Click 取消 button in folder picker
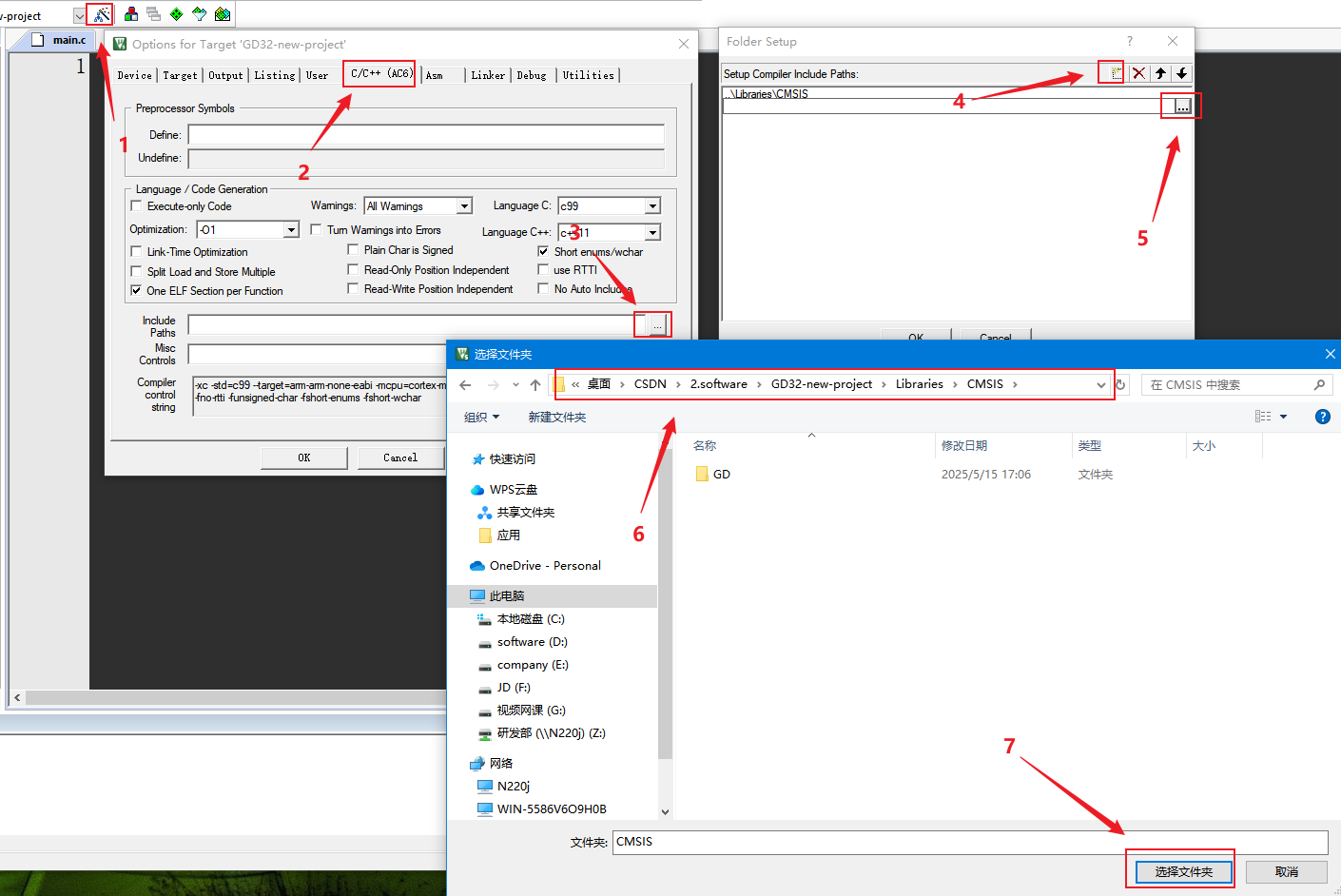Viewport: 1341px width, 896px height. point(1287,871)
